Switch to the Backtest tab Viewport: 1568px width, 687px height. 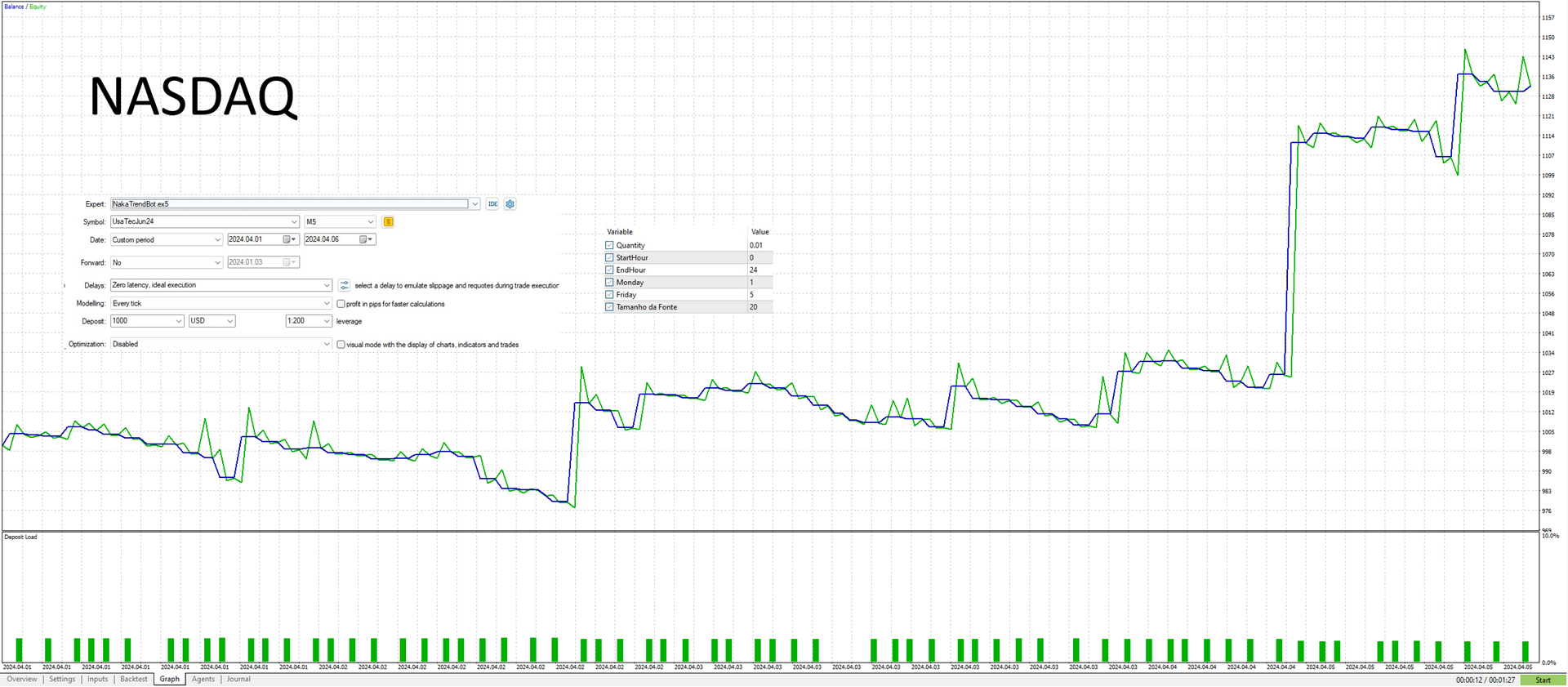tap(134, 680)
